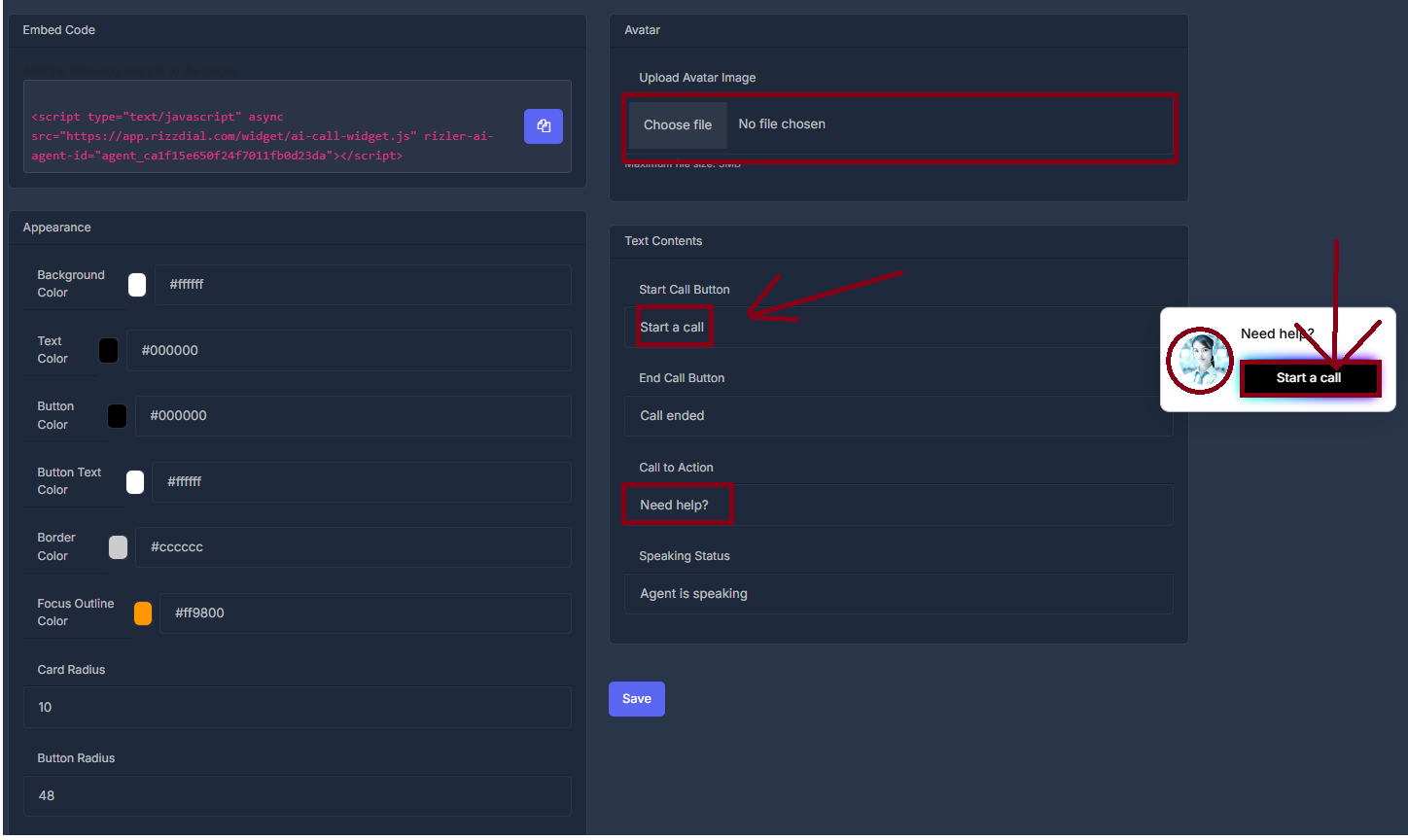
Task: Click the Card Radius label
Action: click(x=71, y=670)
